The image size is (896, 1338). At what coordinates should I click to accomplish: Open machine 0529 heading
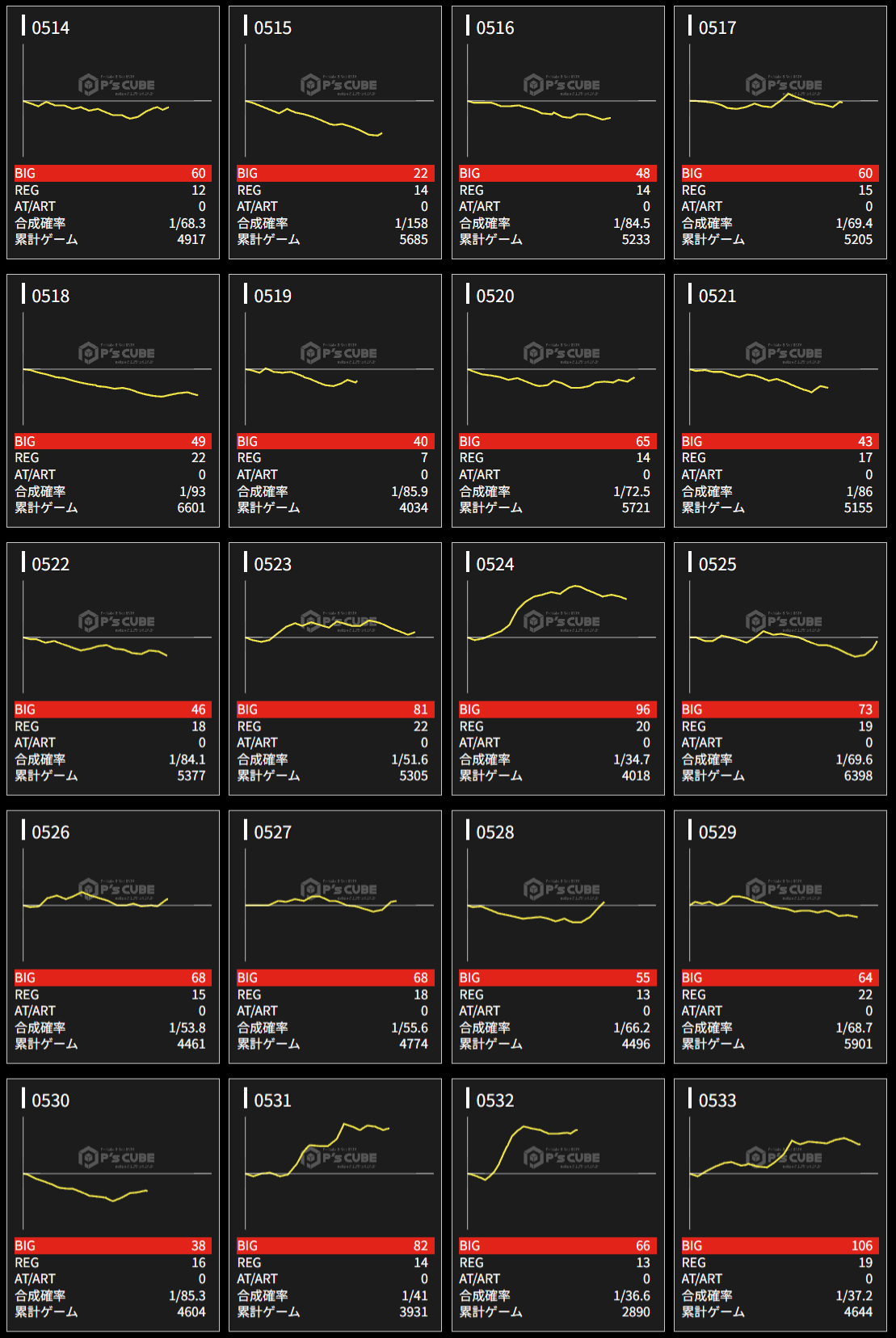(717, 832)
